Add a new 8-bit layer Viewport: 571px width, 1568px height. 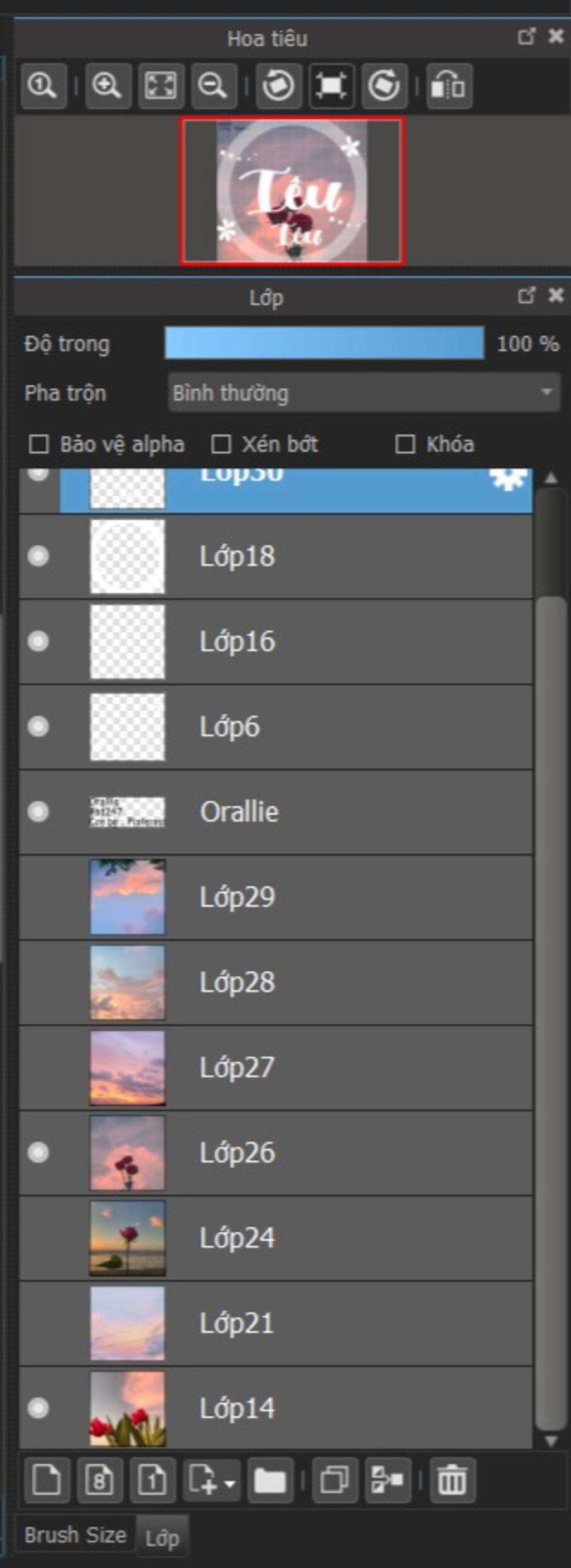(x=100, y=1480)
